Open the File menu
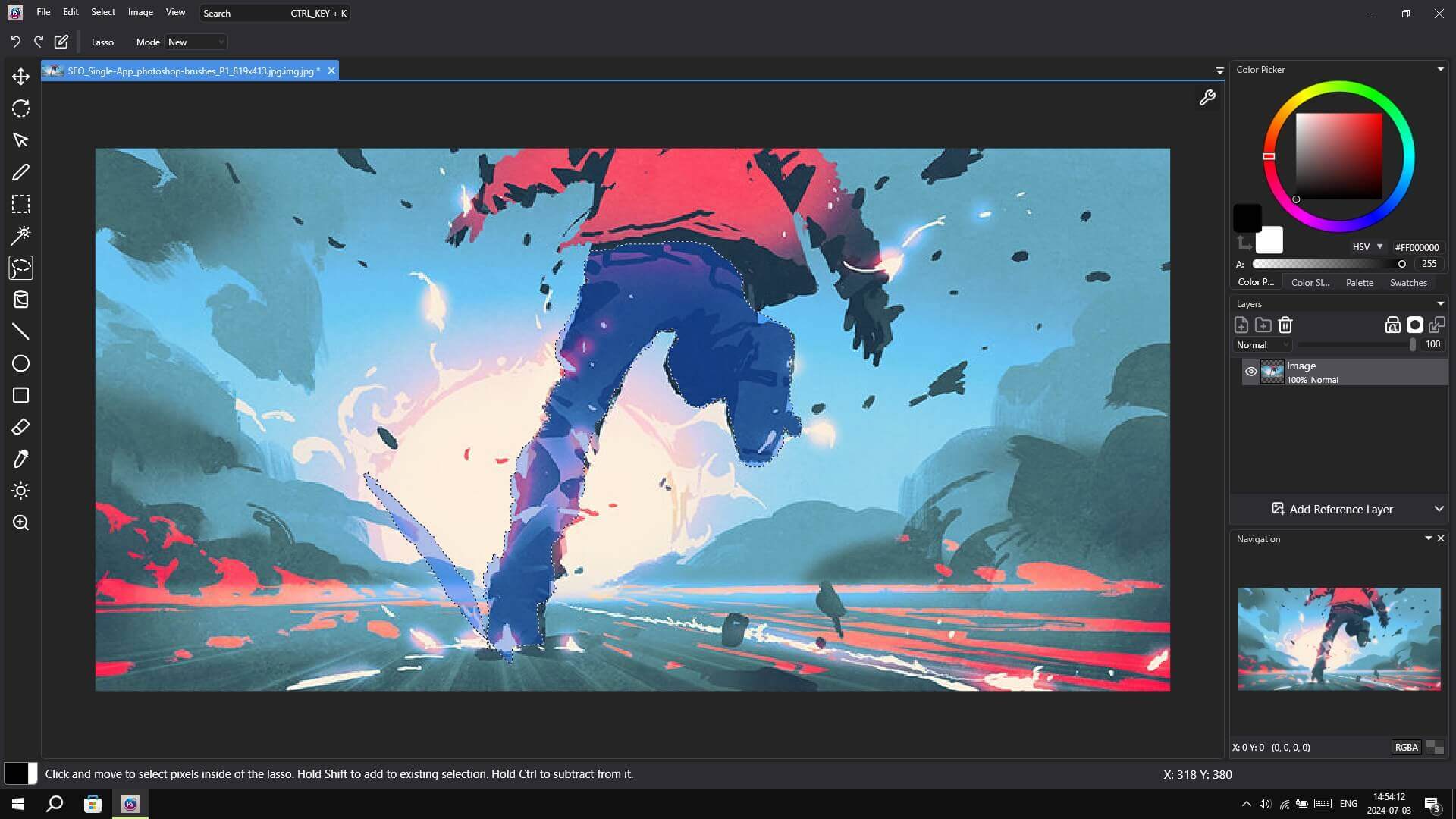Image resolution: width=1456 pixels, height=819 pixels. pos(43,12)
